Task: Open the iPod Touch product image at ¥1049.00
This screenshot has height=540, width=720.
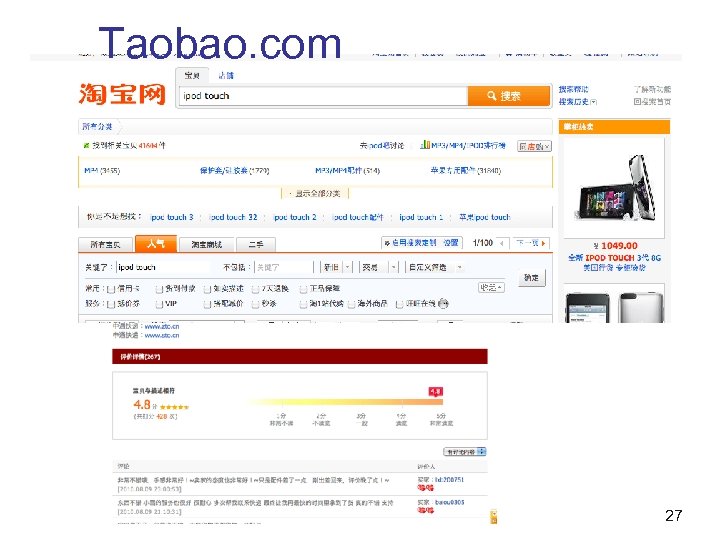Action: click(614, 188)
